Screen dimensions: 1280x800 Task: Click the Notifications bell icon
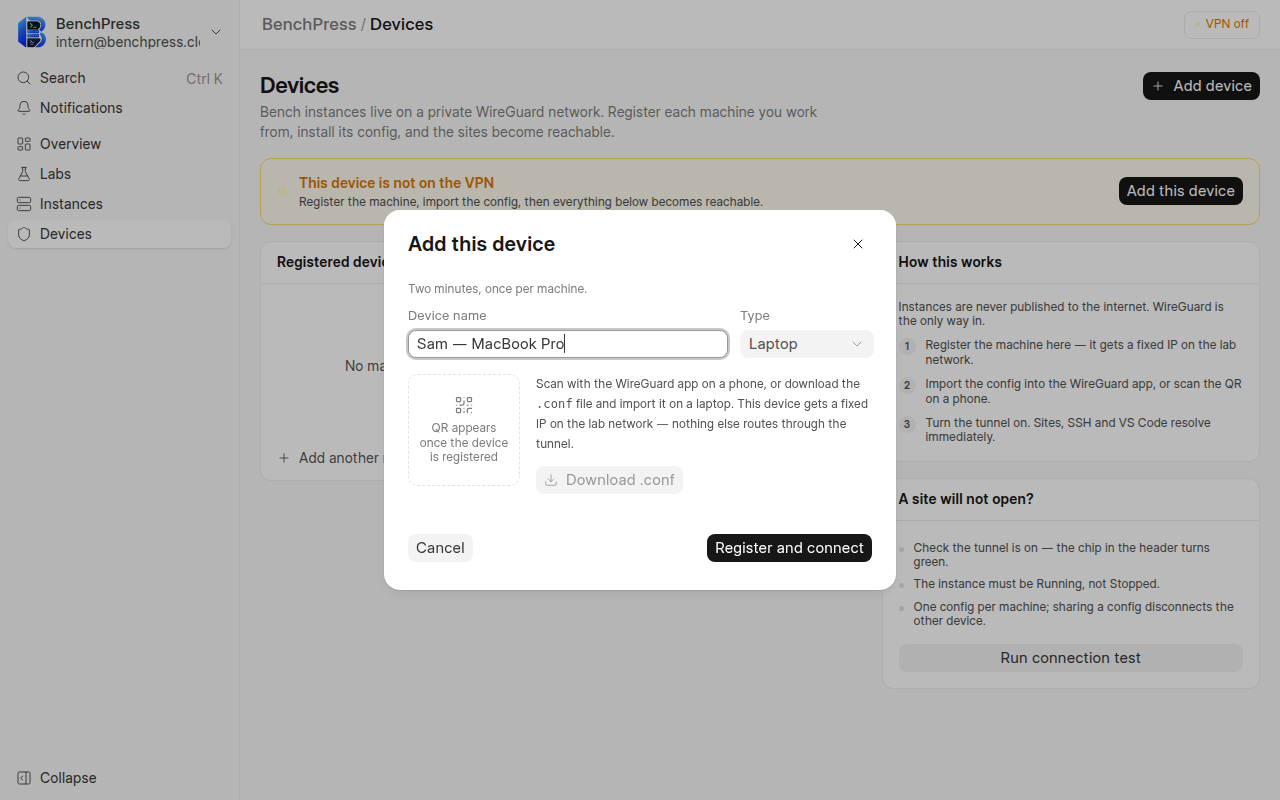(24, 108)
